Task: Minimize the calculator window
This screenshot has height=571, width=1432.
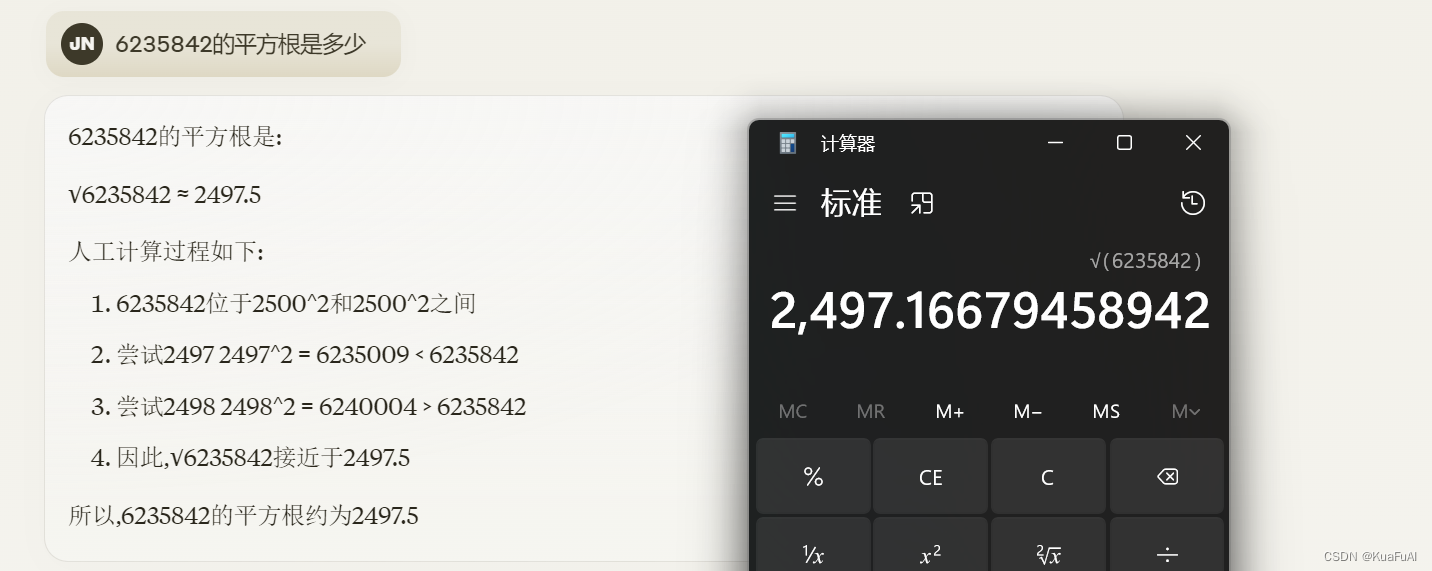Action: [1055, 143]
